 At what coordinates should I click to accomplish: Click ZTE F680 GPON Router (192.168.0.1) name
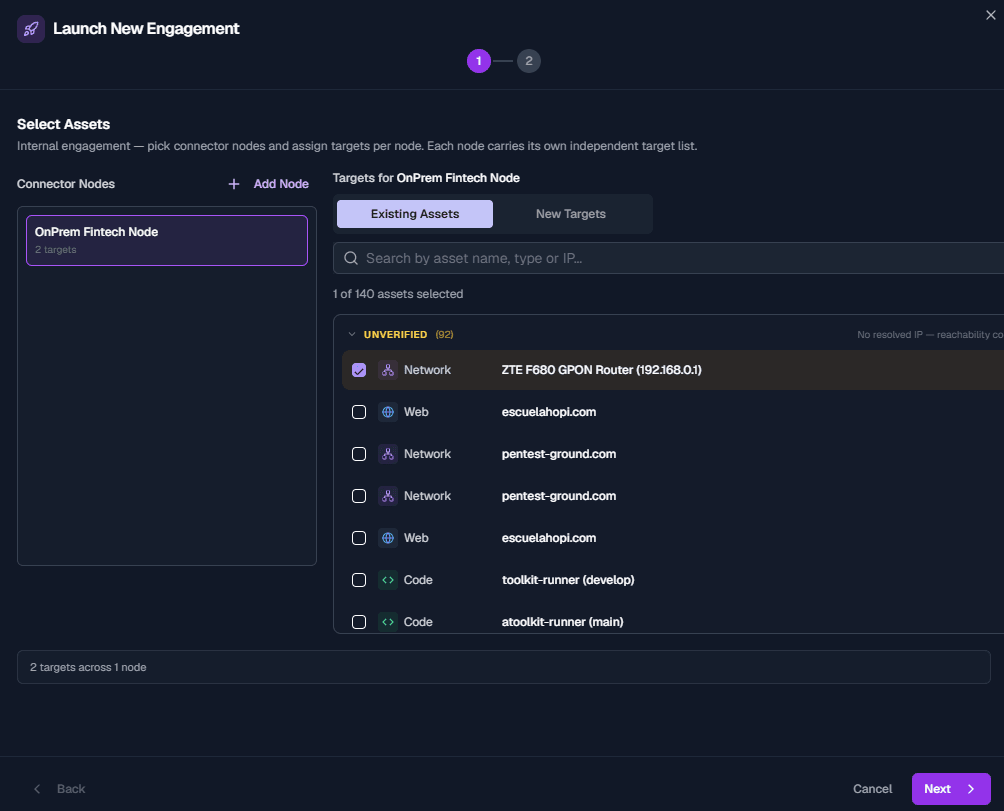601,370
